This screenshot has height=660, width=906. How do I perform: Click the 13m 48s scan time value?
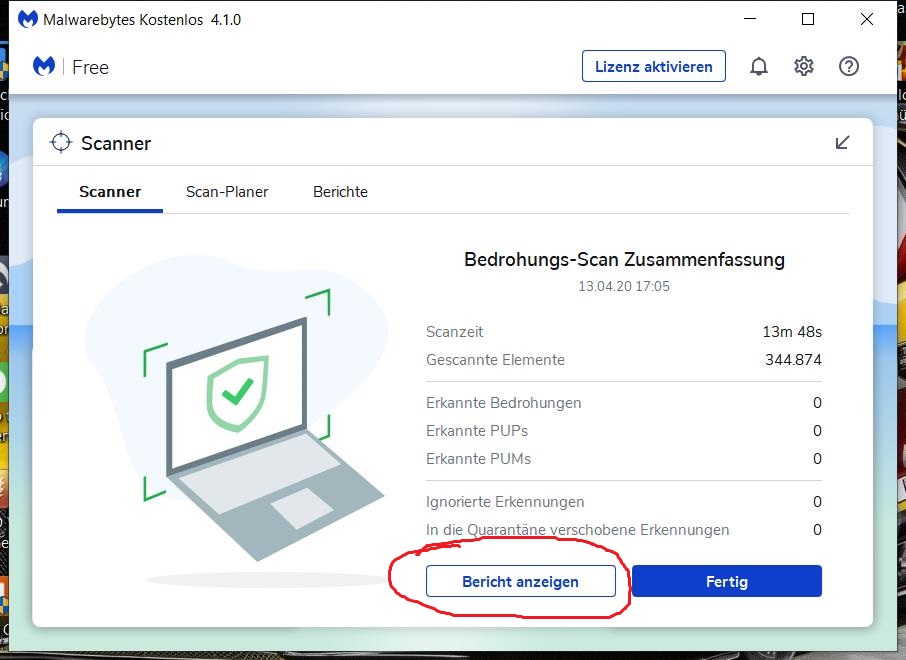click(792, 332)
